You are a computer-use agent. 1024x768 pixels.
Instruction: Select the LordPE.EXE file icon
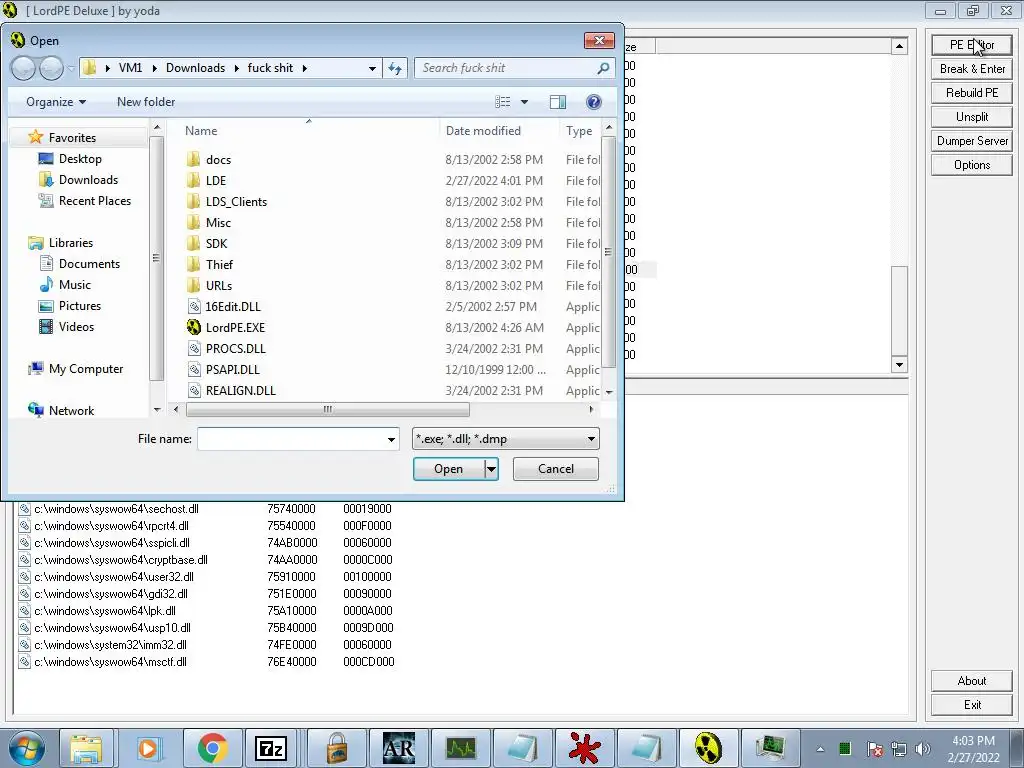[193, 327]
